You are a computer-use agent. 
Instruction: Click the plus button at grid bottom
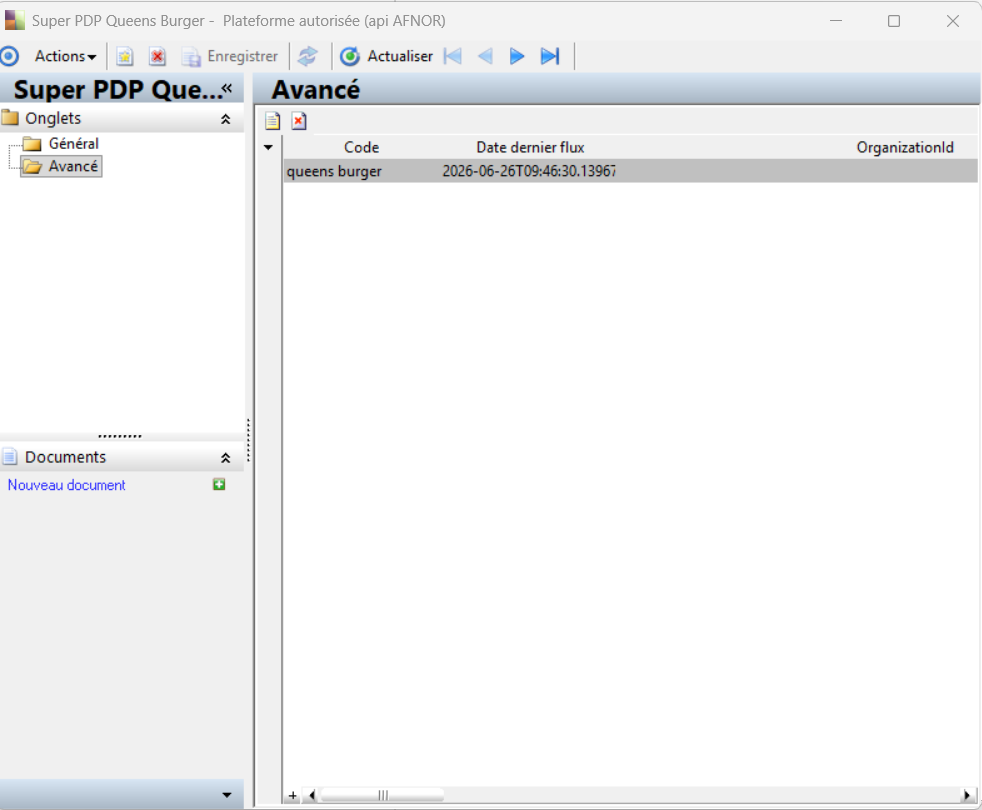click(x=292, y=796)
